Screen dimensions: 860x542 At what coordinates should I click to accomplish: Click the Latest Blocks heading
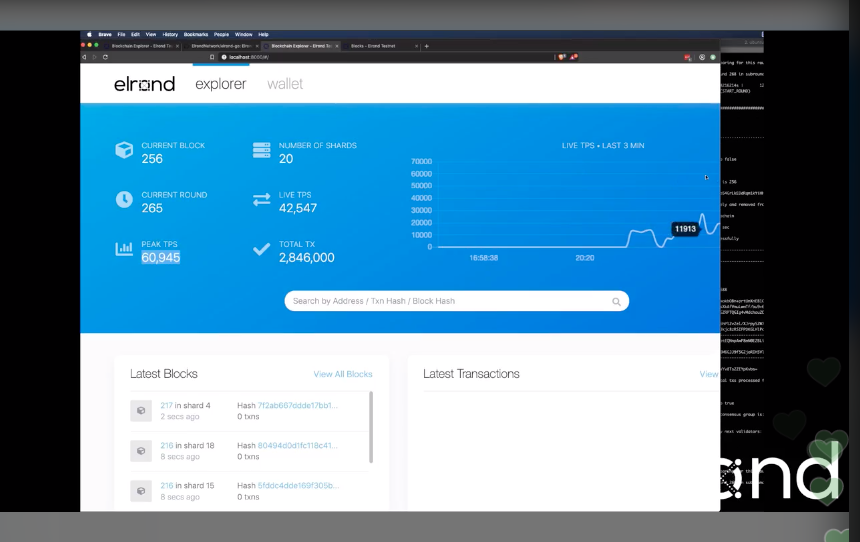point(163,374)
